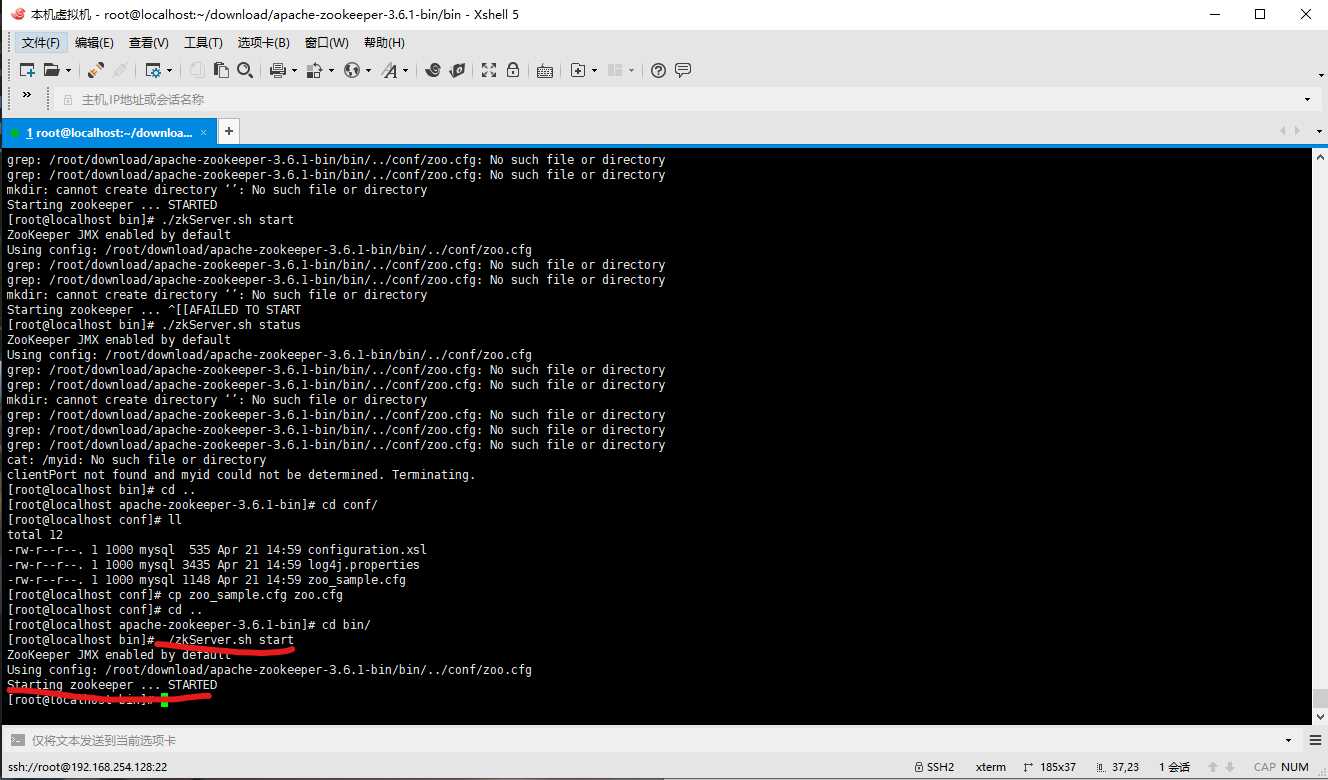Close the root@localhost session tab
This screenshot has height=780, width=1328.
[204, 132]
